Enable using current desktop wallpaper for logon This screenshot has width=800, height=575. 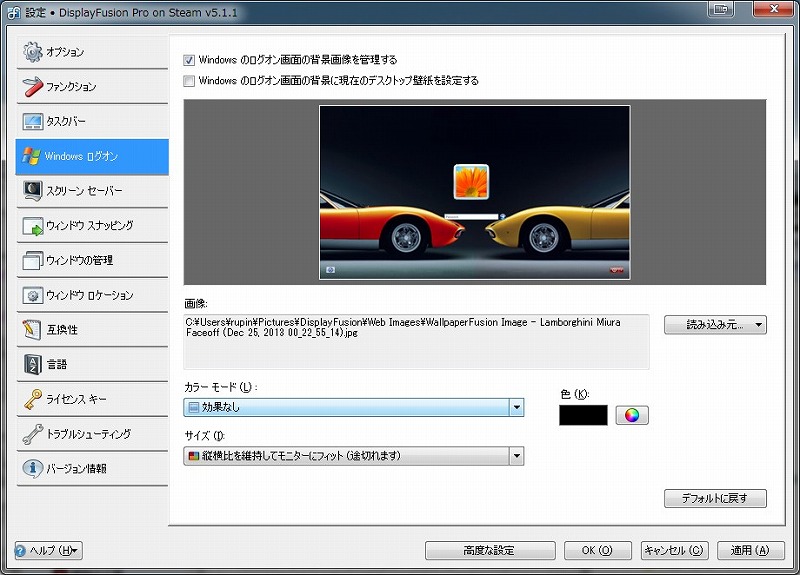point(189,81)
